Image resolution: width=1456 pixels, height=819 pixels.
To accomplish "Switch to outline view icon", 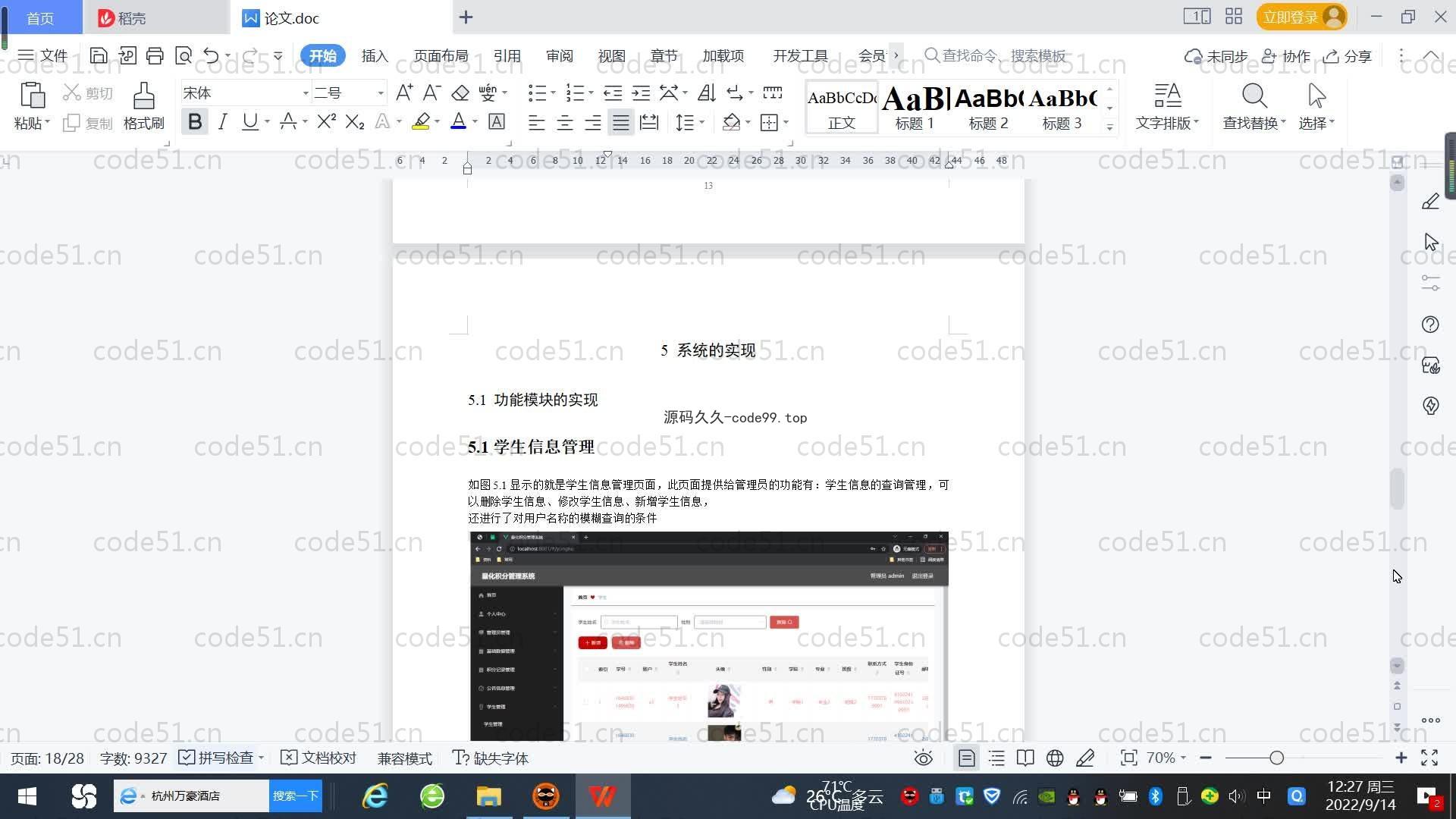I will click(x=996, y=758).
